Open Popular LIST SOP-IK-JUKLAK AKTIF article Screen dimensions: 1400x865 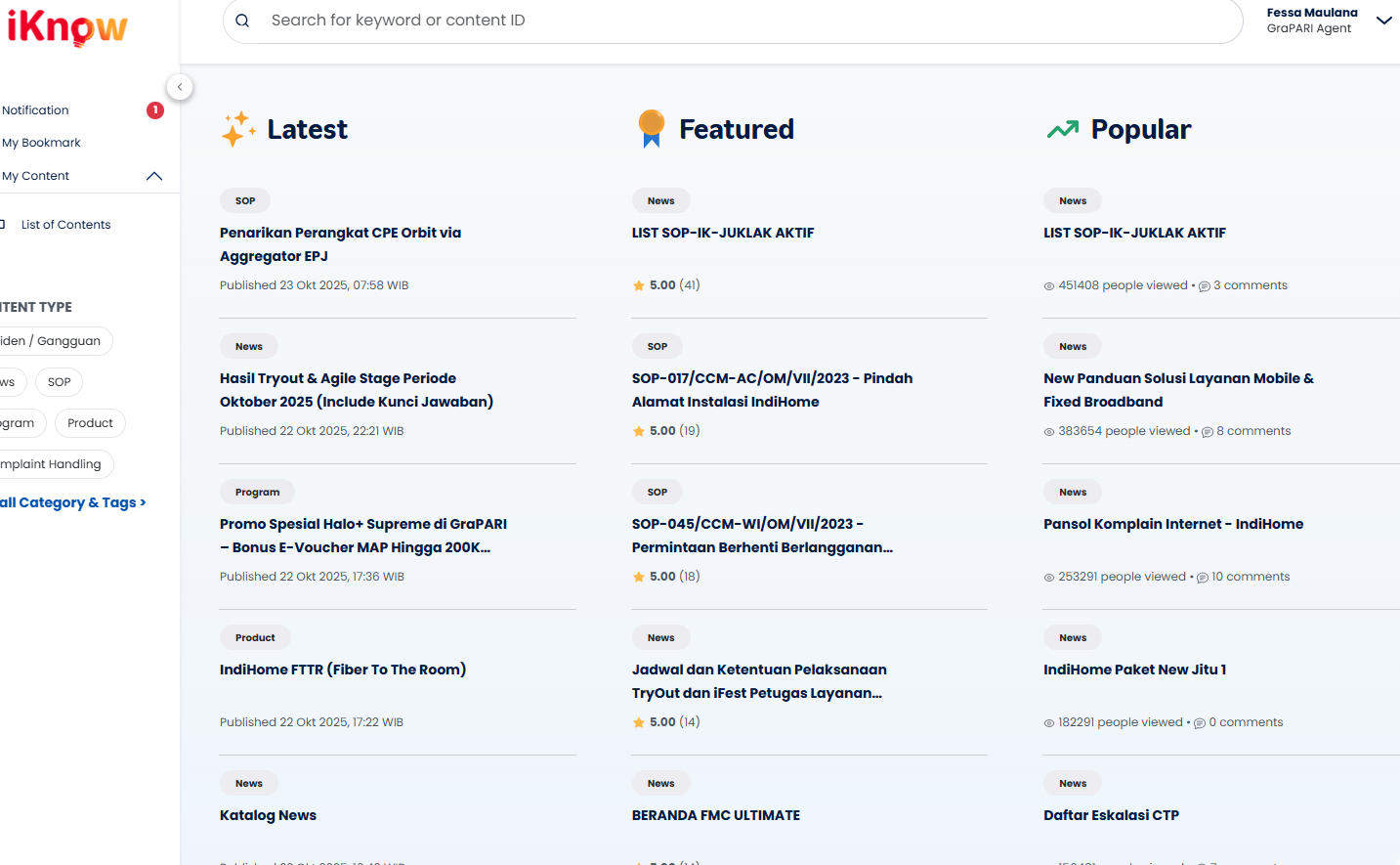(1134, 233)
